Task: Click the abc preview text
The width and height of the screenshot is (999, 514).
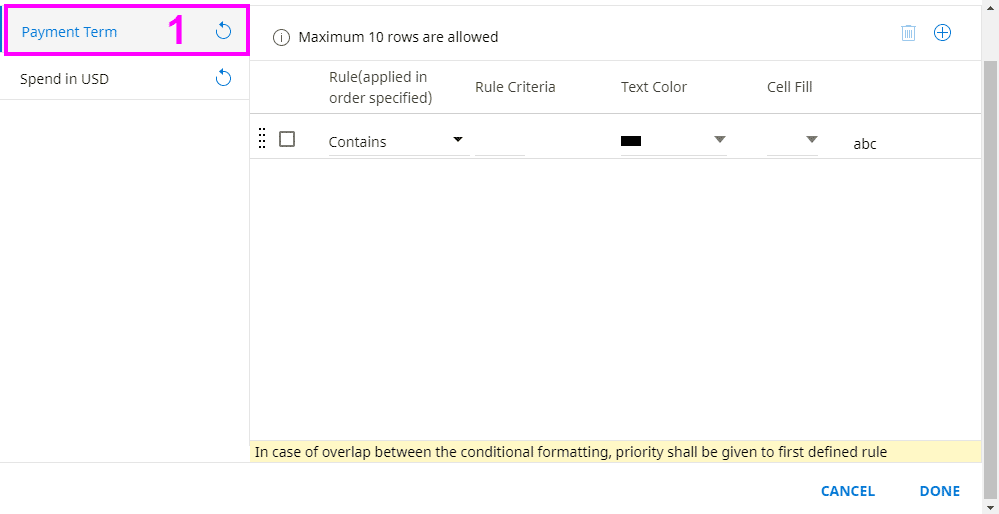Action: (865, 144)
